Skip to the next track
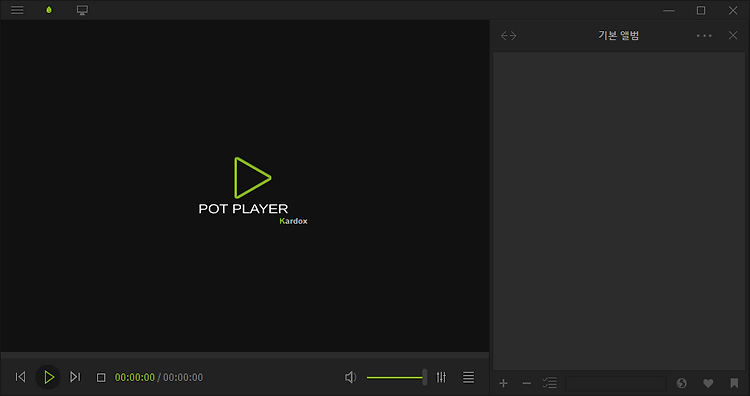 pyautogui.click(x=75, y=377)
